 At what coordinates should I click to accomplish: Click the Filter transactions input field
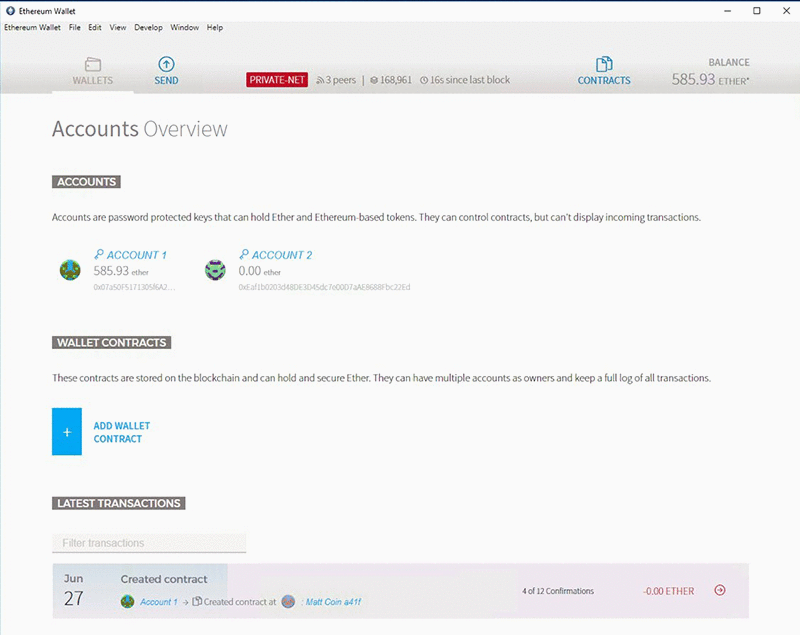[149, 543]
